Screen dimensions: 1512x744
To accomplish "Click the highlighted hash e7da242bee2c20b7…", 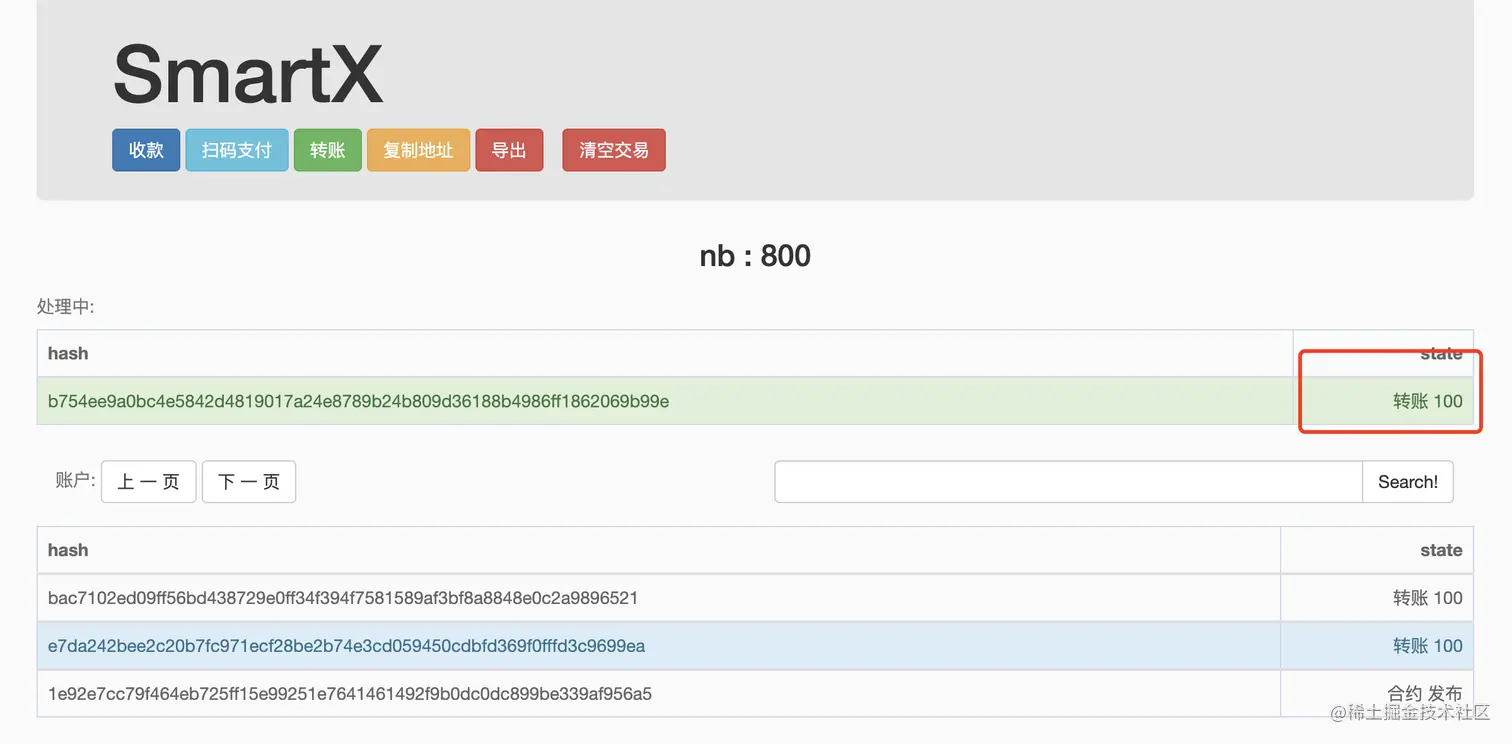I will click(346, 646).
